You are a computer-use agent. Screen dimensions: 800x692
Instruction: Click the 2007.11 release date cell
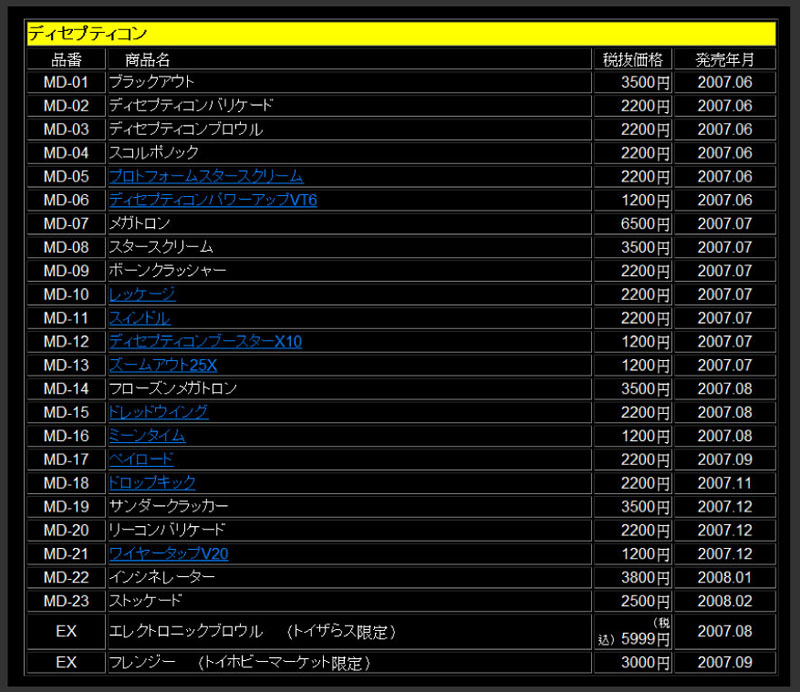click(725, 483)
